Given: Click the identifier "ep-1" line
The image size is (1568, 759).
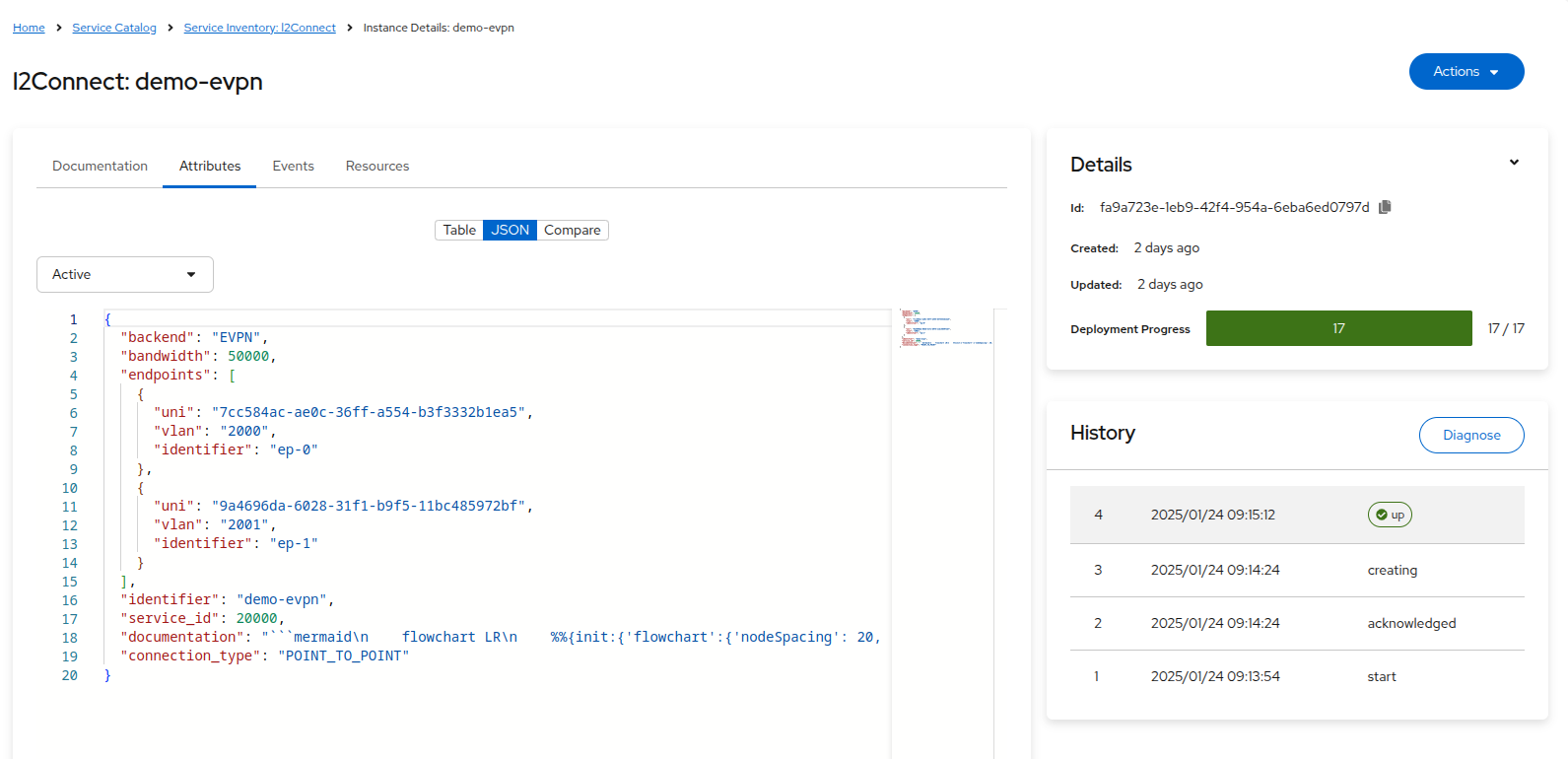Looking at the screenshot, I should click(x=236, y=543).
